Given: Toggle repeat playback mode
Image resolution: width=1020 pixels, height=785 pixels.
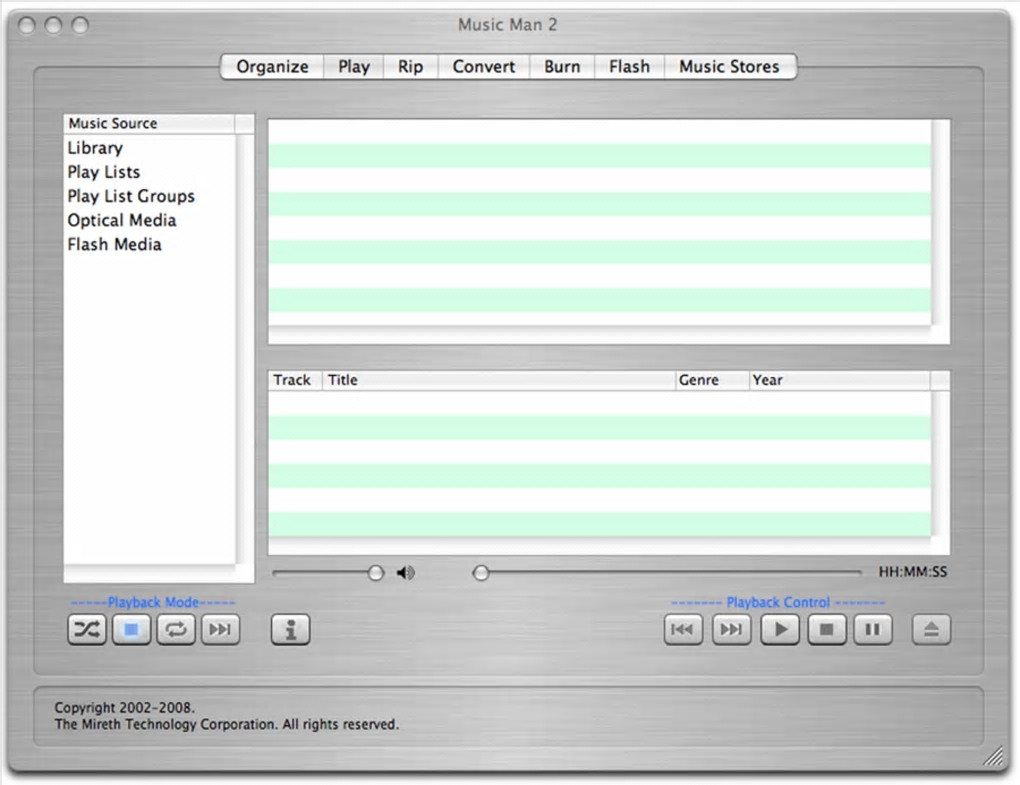Looking at the screenshot, I should click(x=176, y=629).
